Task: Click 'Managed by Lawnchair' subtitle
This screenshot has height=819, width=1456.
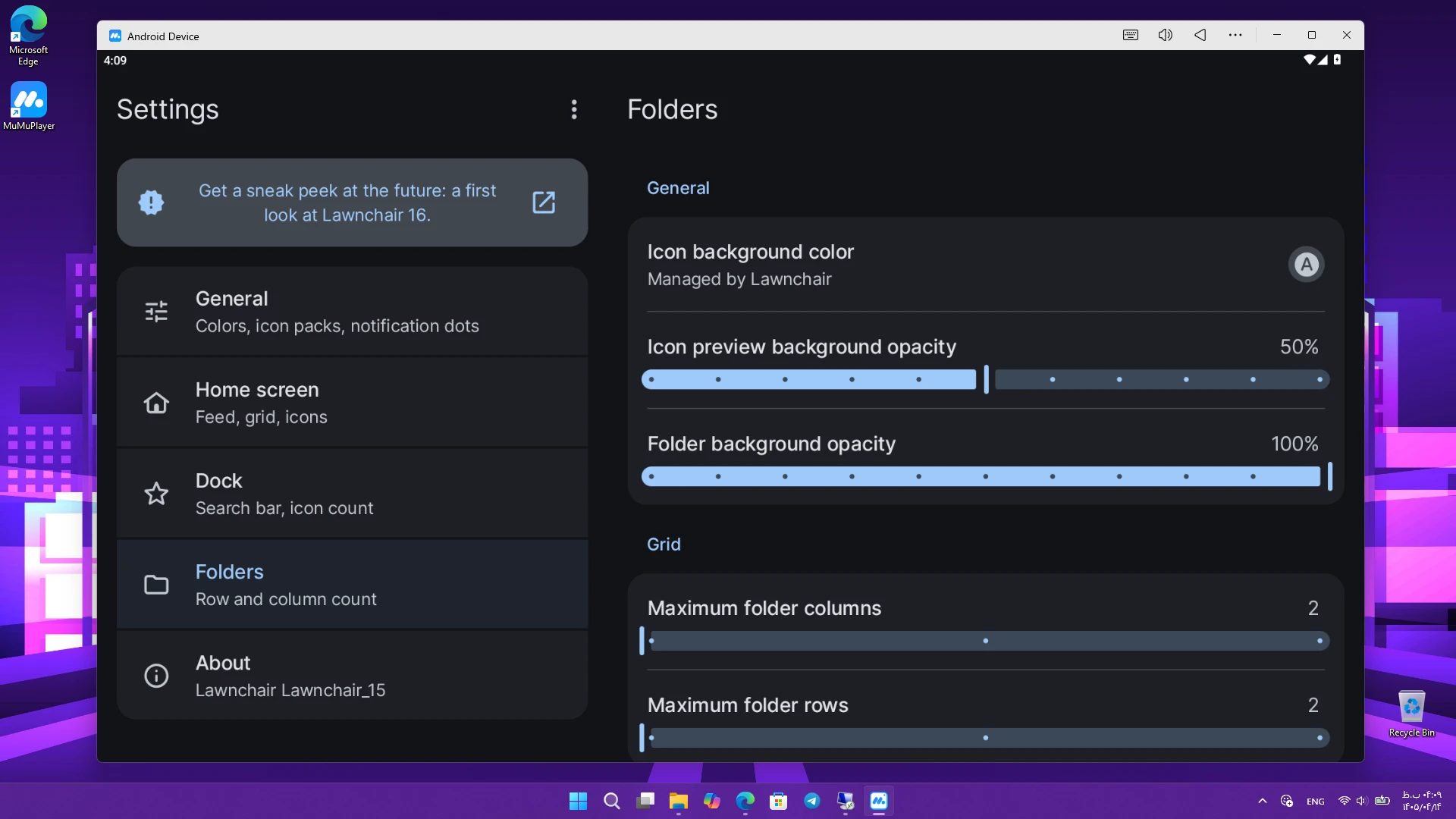Action: coord(739,279)
